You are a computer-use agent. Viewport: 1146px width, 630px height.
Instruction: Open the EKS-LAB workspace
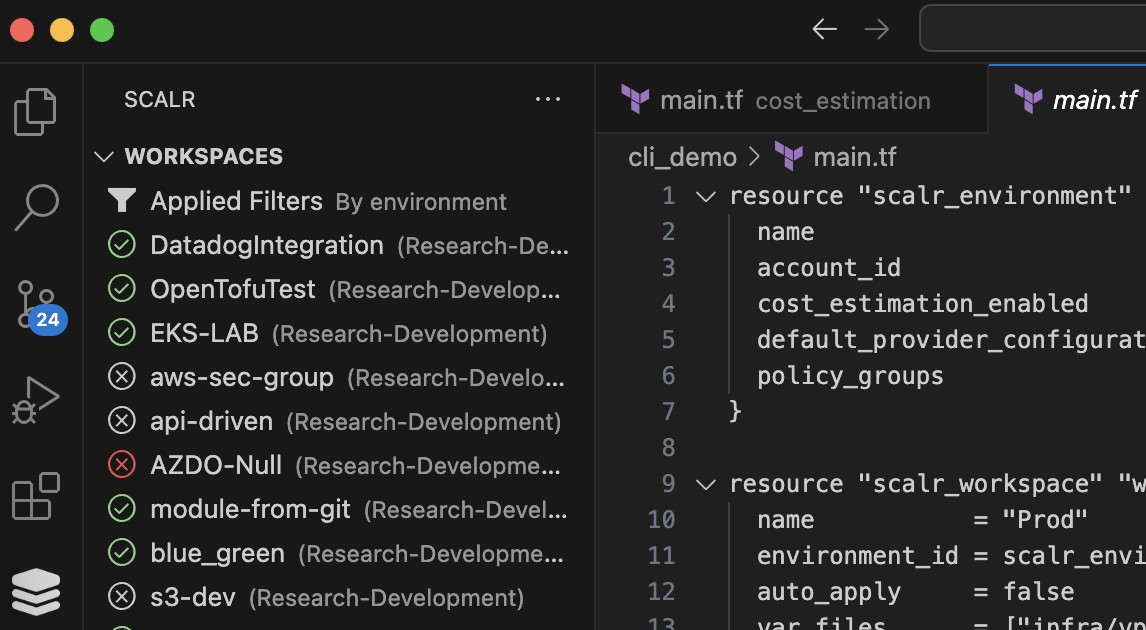click(x=339, y=333)
